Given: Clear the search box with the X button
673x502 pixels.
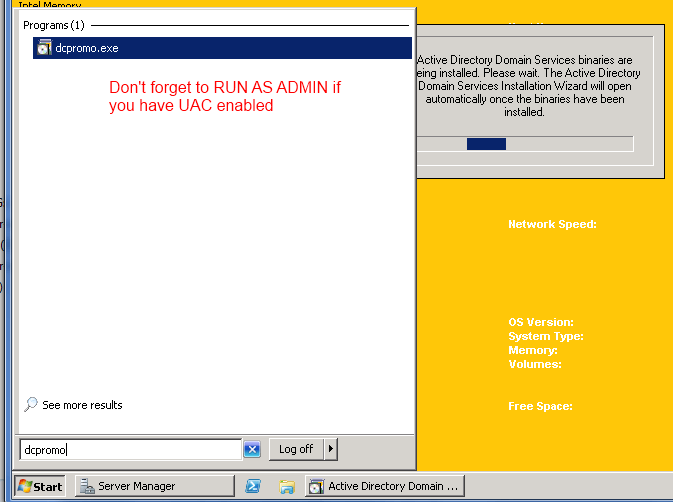Looking at the screenshot, I should tap(252, 450).
